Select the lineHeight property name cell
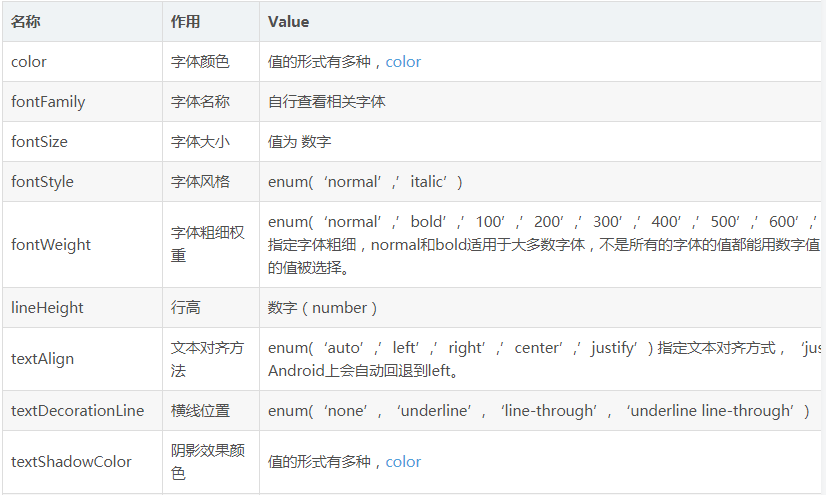This screenshot has width=826, height=495. coord(82,308)
